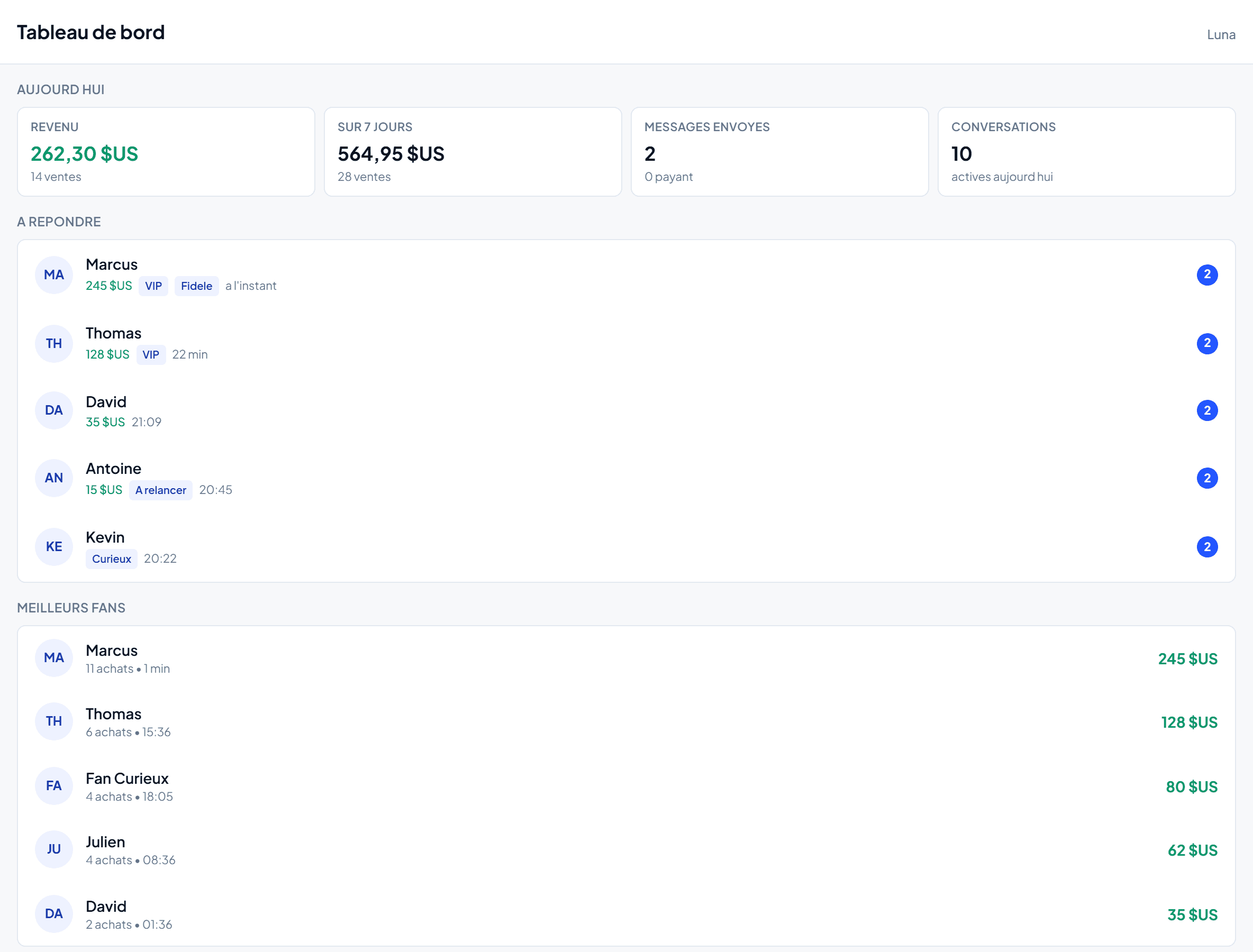Click the DA avatar beside David 21:09

[54, 410]
